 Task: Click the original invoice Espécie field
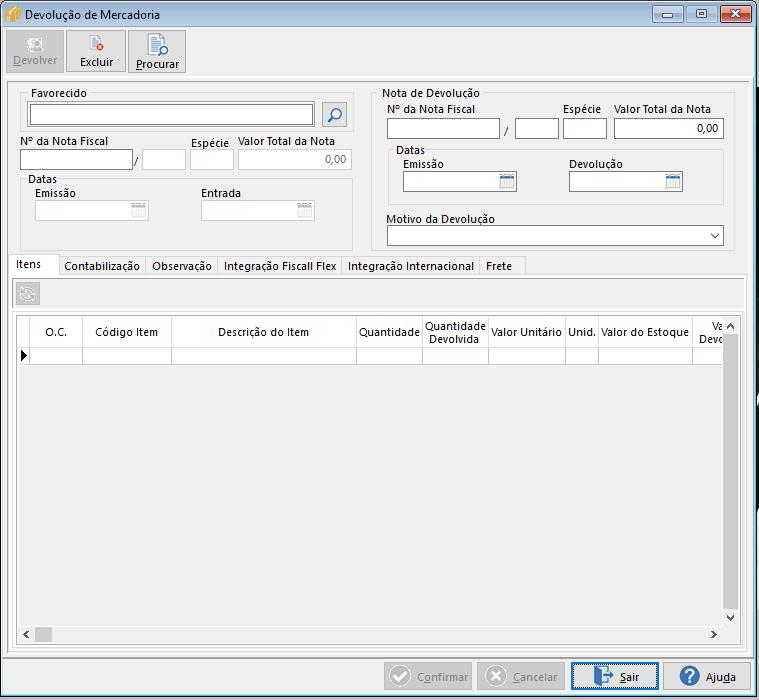coord(212,159)
